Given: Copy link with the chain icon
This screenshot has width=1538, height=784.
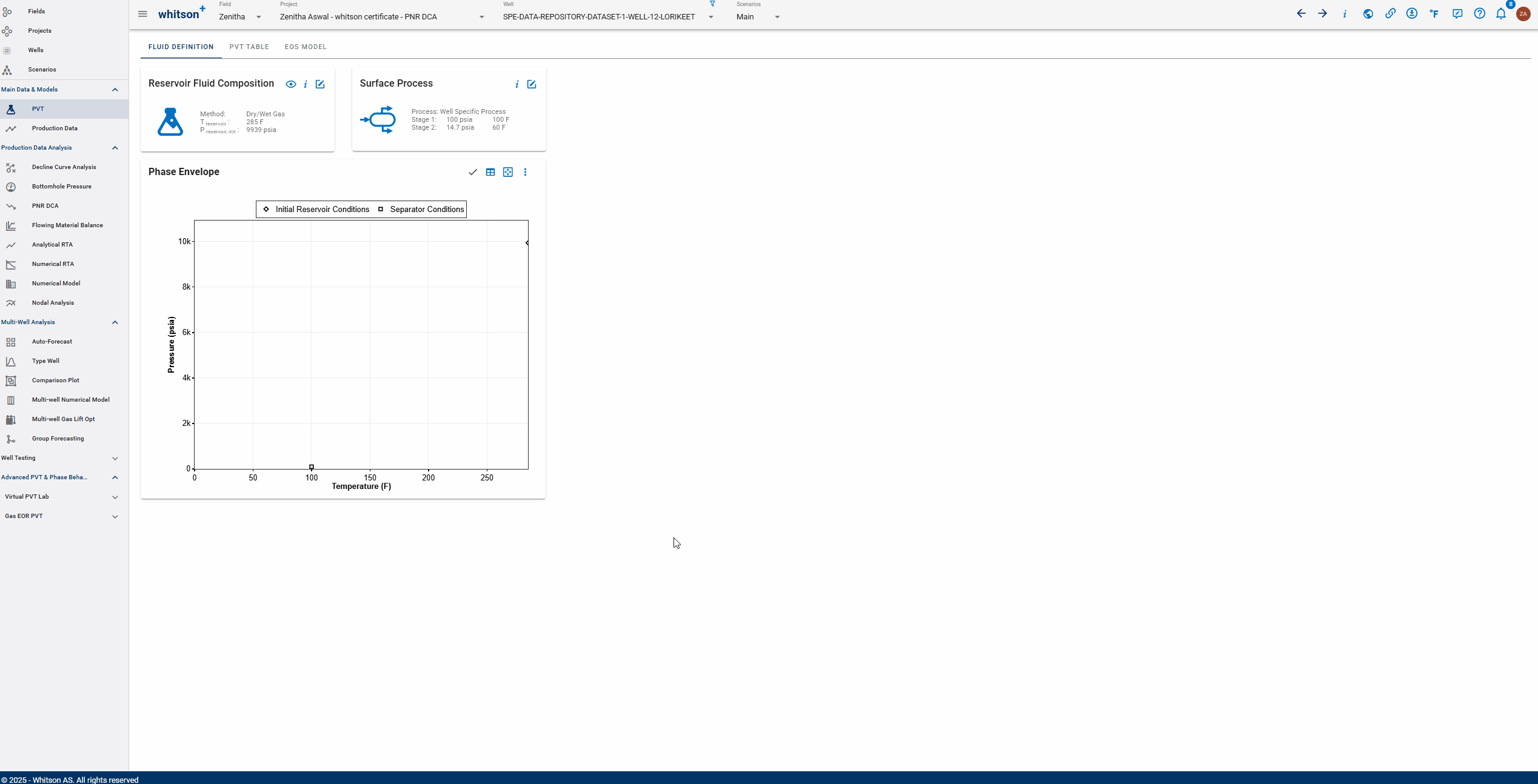Looking at the screenshot, I should tap(1390, 13).
